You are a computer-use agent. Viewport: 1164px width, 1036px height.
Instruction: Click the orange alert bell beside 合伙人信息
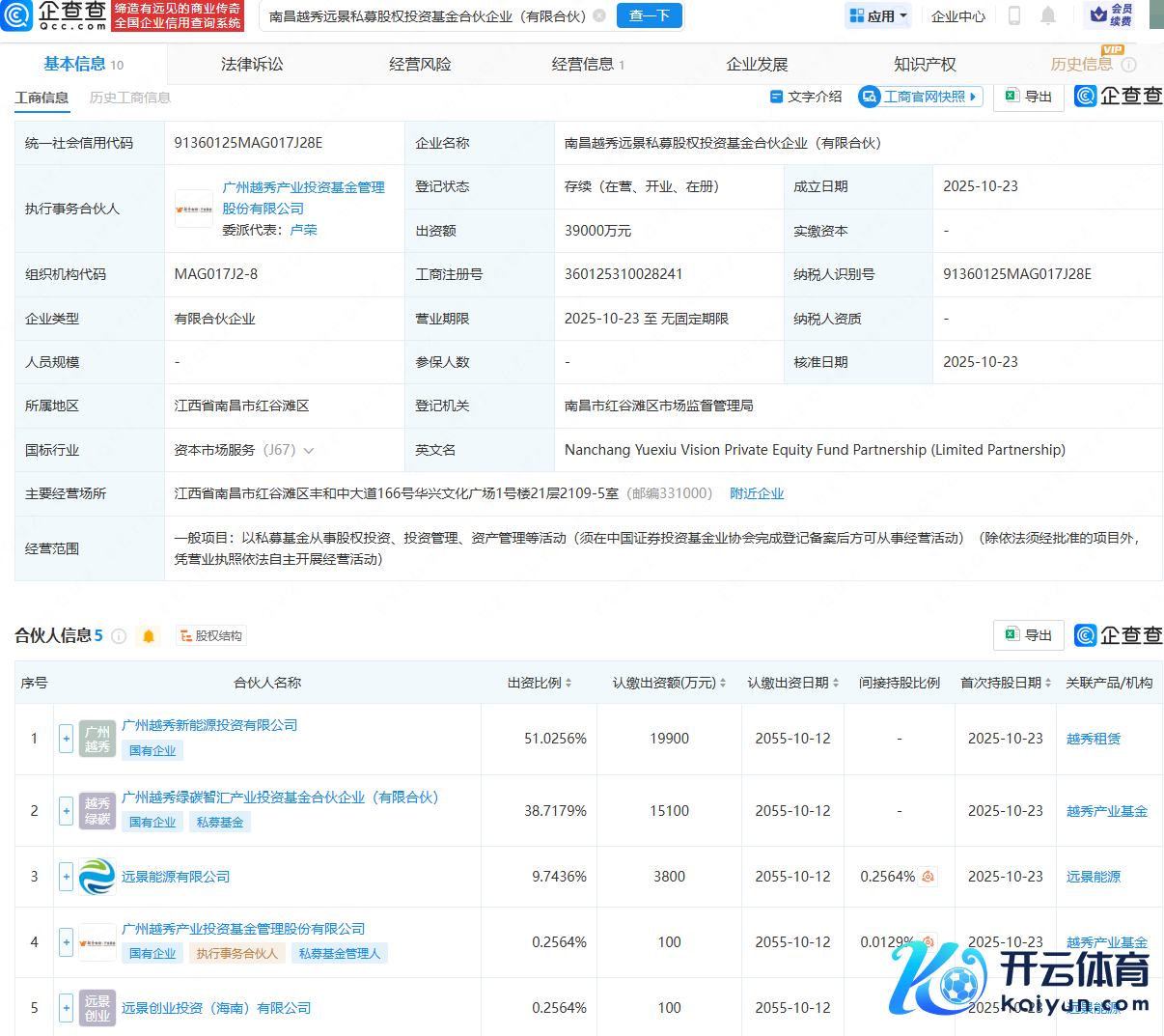click(x=149, y=635)
